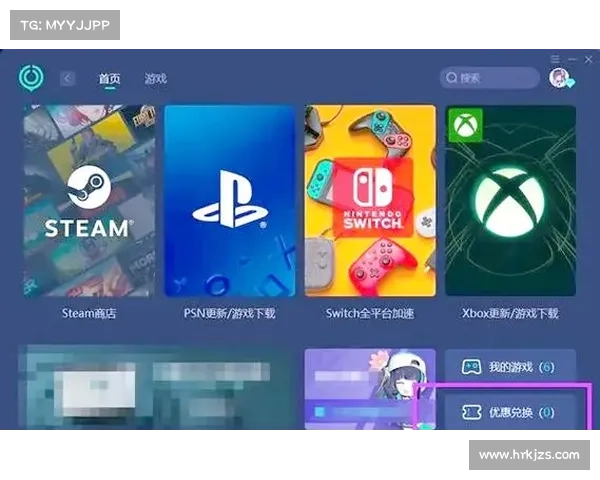The width and height of the screenshot is (600, 480).
Task: Open the anime girl promo banner
Action: tap(370, 389)
